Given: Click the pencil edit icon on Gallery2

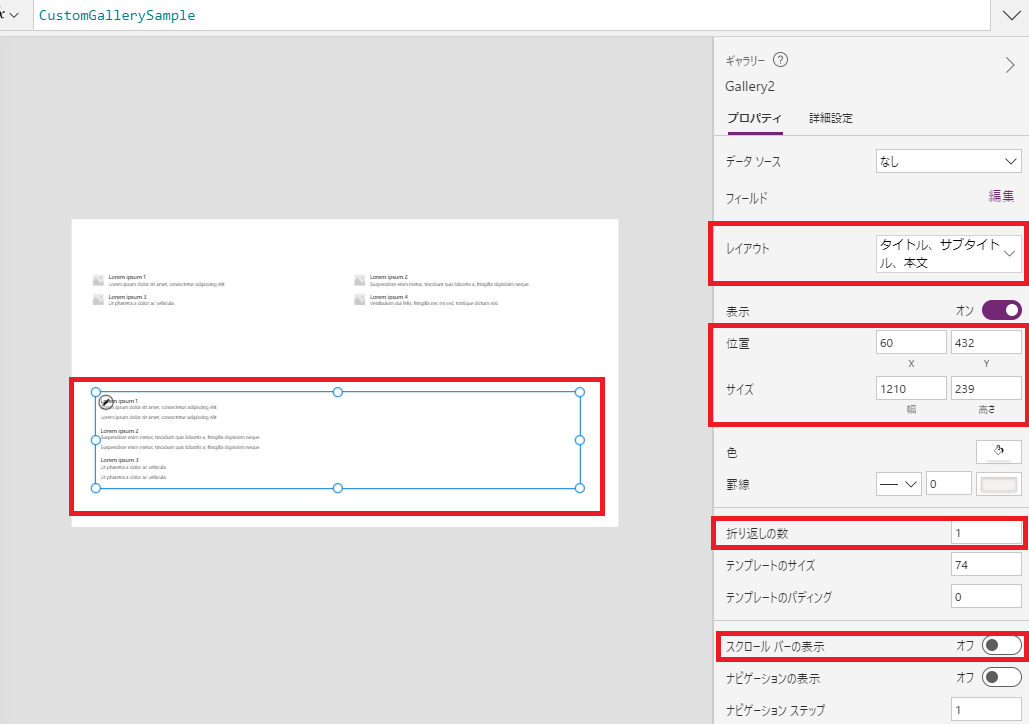Looking at the screenshot, I should click(106, 402).
